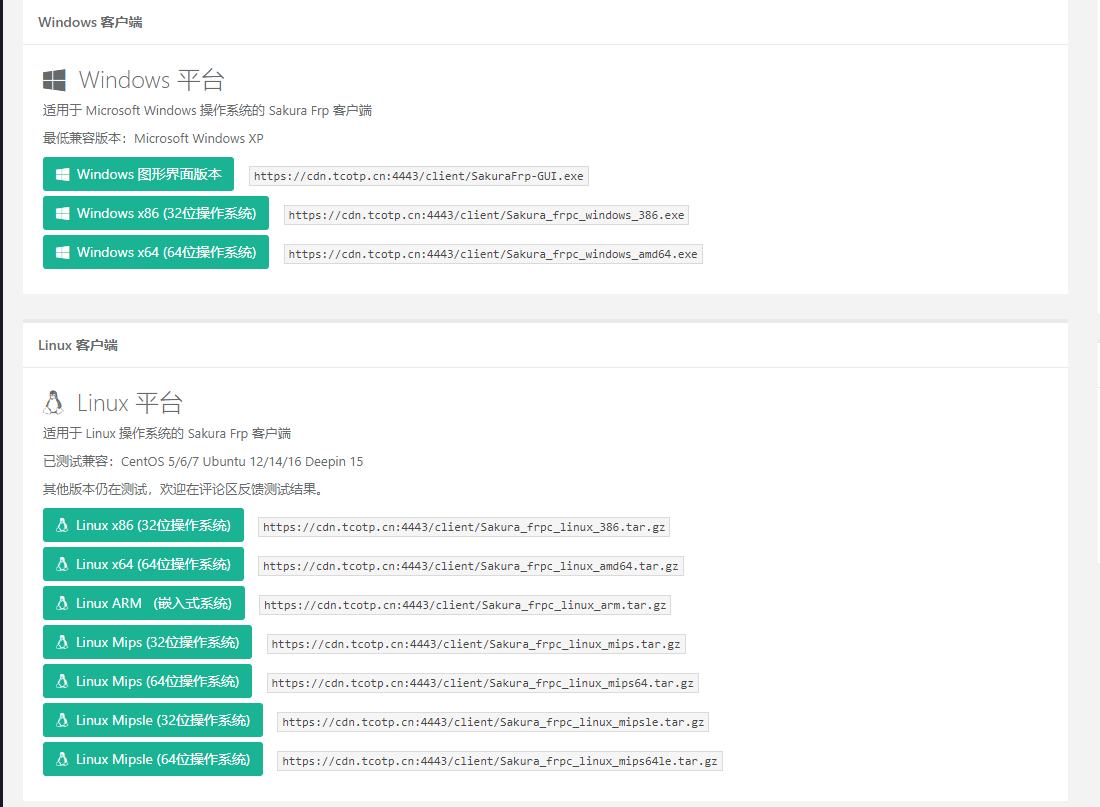Click the large Windows logo beside Windows 平台

click(x=55, y=80)
